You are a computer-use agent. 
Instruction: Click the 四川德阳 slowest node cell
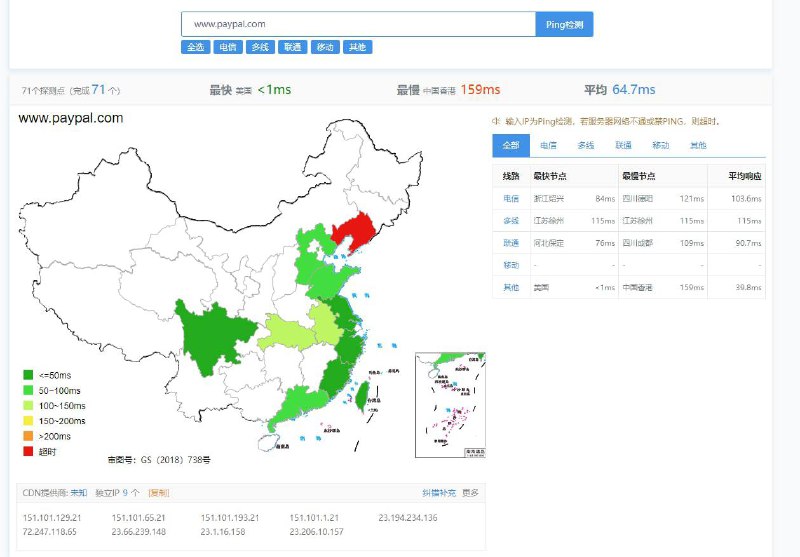[638, 198]
